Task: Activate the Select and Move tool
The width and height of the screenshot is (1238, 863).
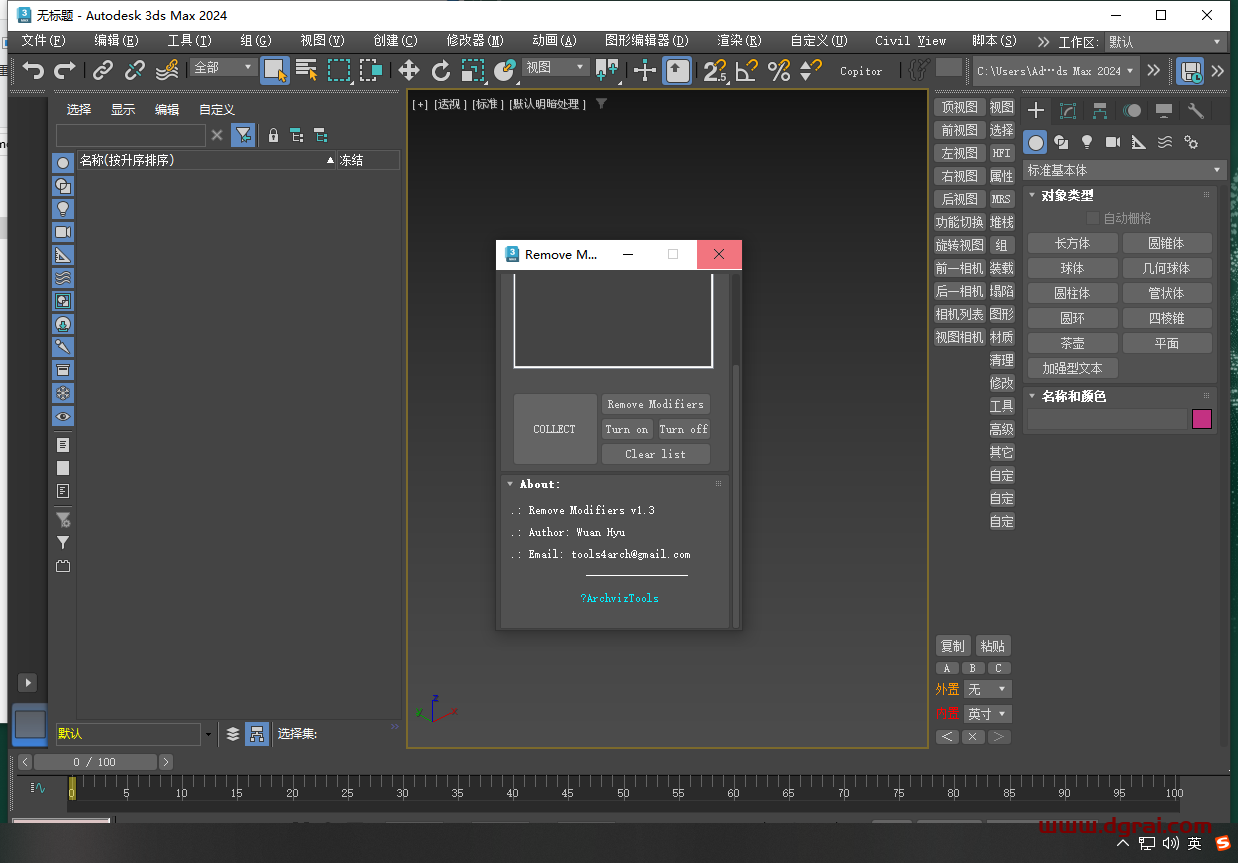Action: click(x=408, y=70)
